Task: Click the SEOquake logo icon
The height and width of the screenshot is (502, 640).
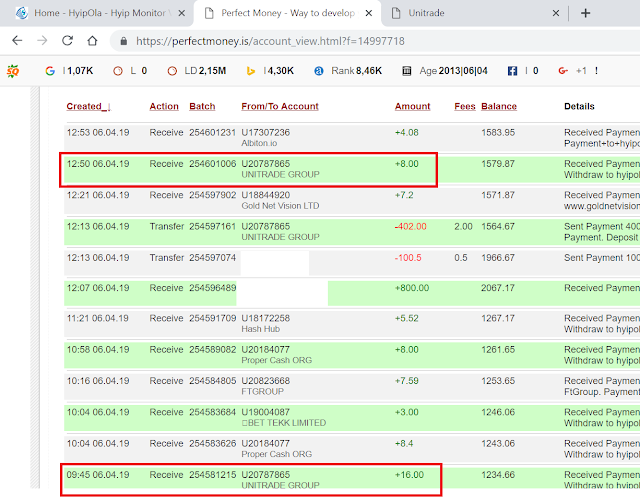Action: (13, 71)
